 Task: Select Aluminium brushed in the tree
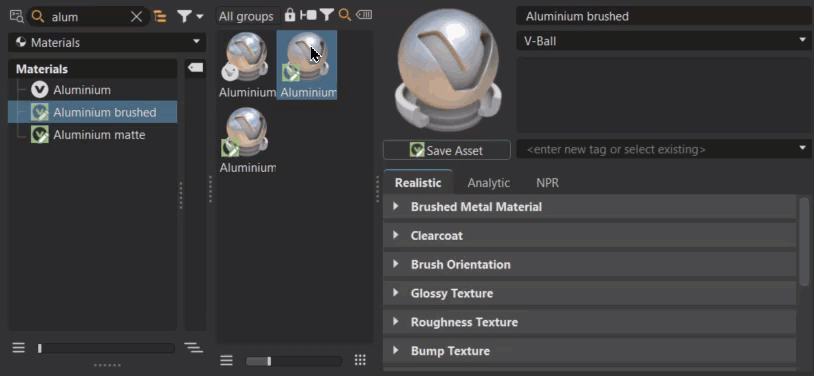[x=92, y=112]
